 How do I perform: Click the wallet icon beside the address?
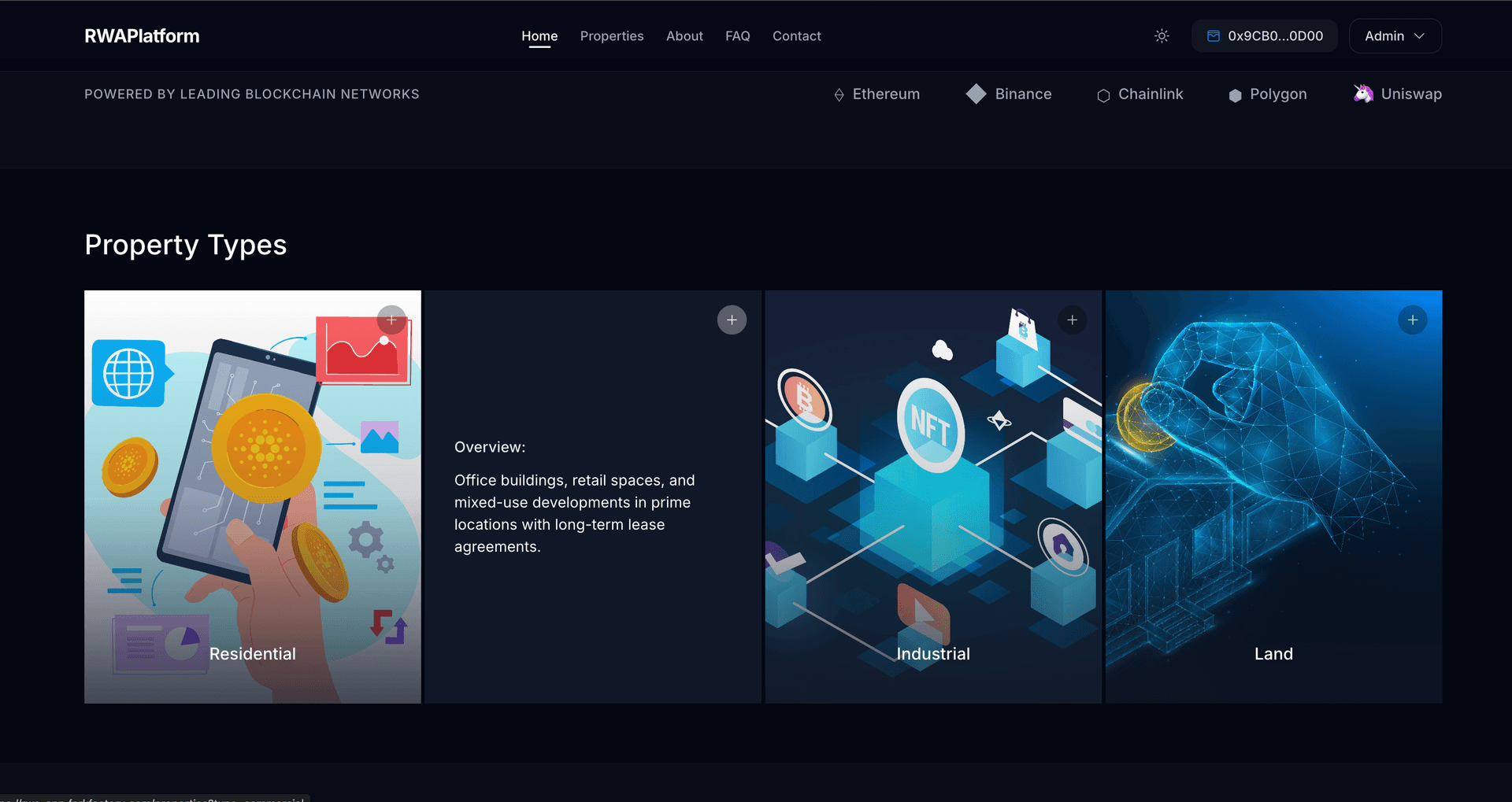[1214, 36]
